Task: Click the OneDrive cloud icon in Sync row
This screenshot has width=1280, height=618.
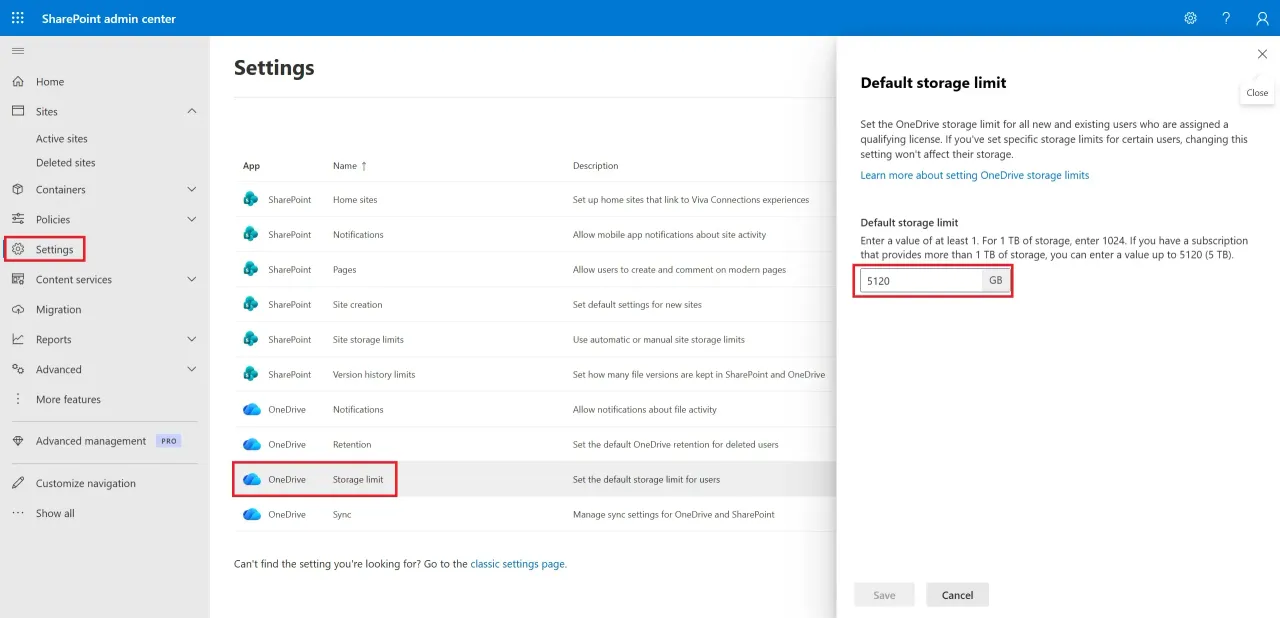Action: pos(252,515)
